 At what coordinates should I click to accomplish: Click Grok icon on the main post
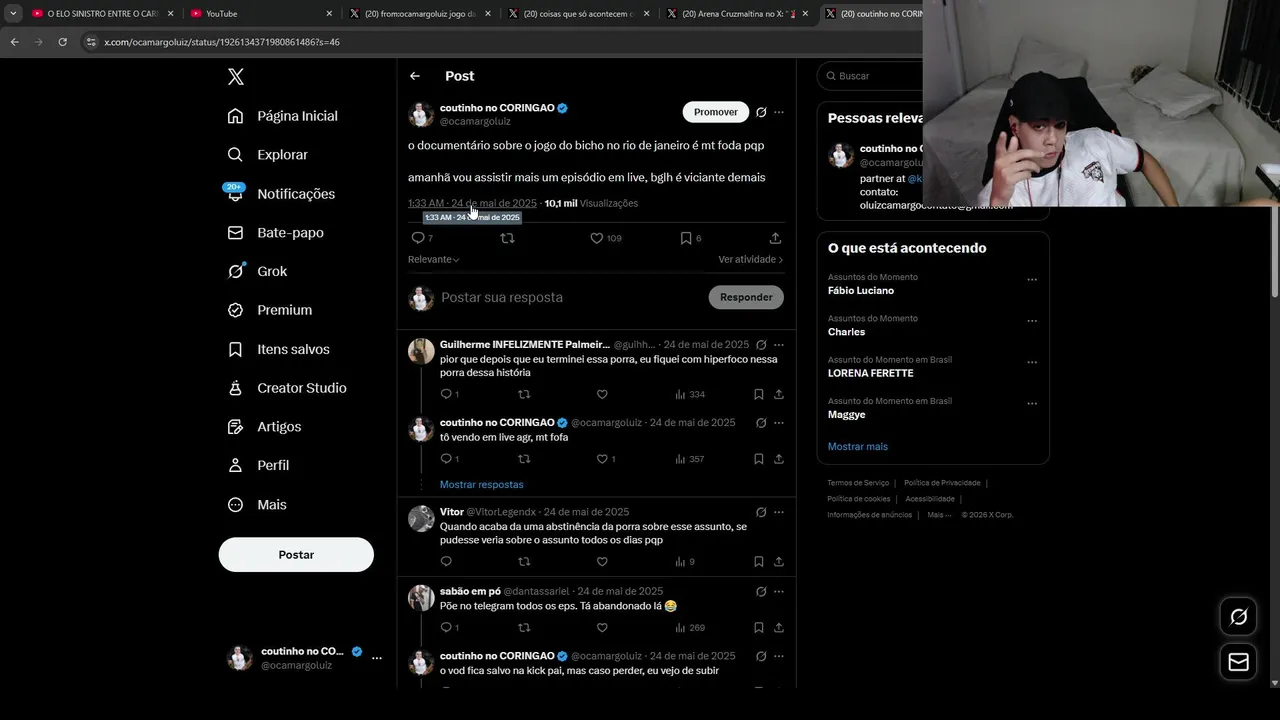coord(761,112)
